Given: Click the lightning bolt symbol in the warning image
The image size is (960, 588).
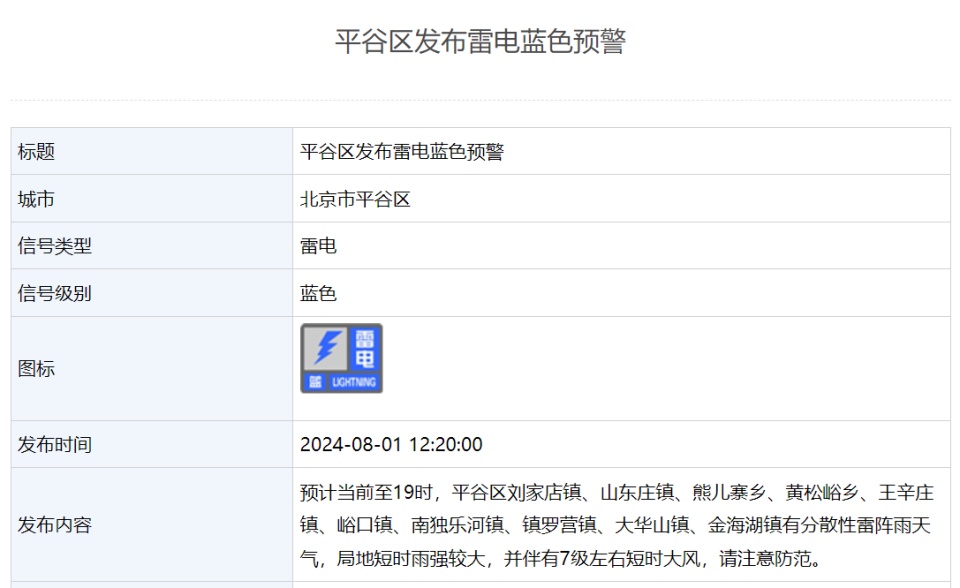Looking at the screenshot, I should 327,347.
